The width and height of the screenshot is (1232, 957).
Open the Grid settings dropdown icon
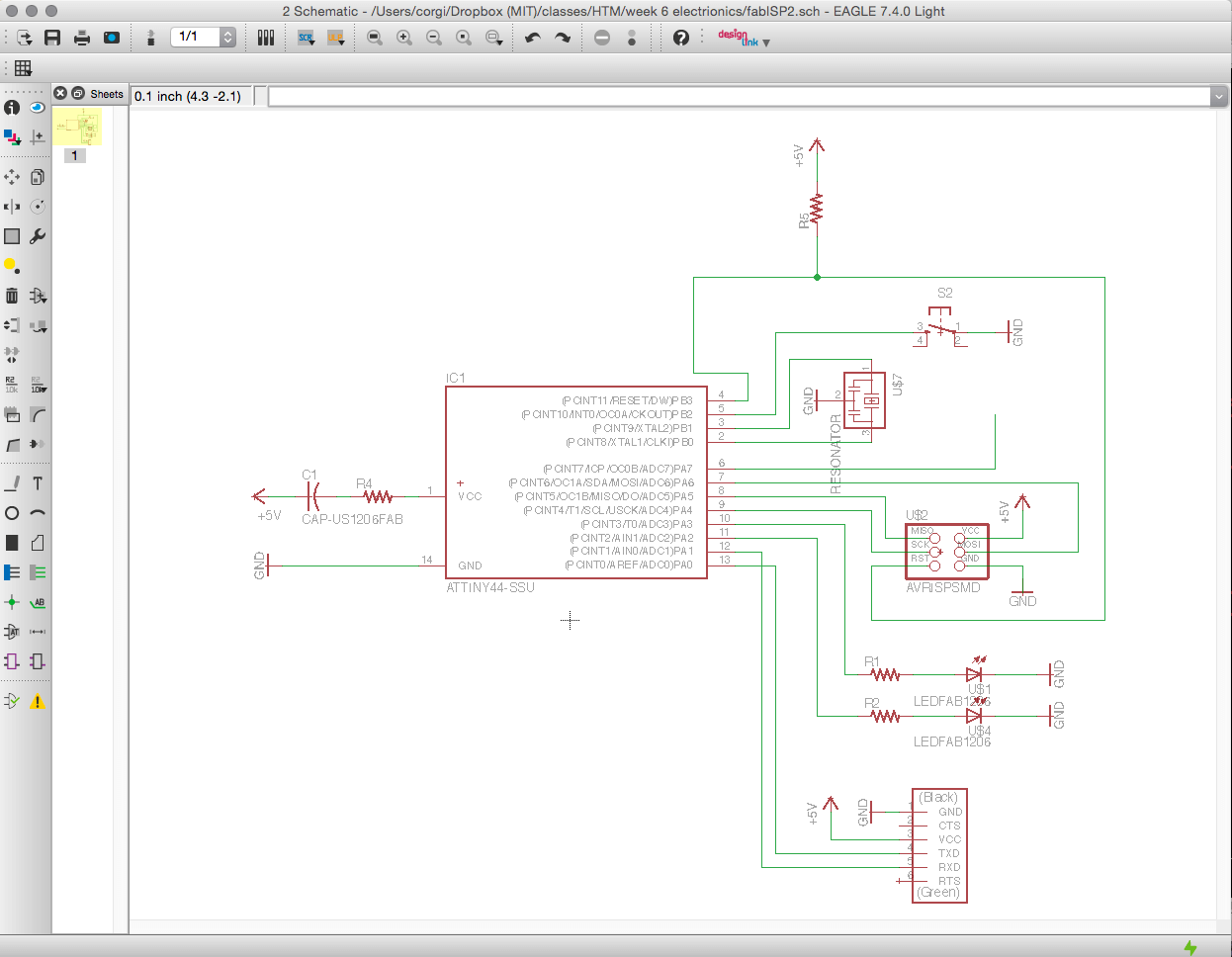click(x=24, y=68)
